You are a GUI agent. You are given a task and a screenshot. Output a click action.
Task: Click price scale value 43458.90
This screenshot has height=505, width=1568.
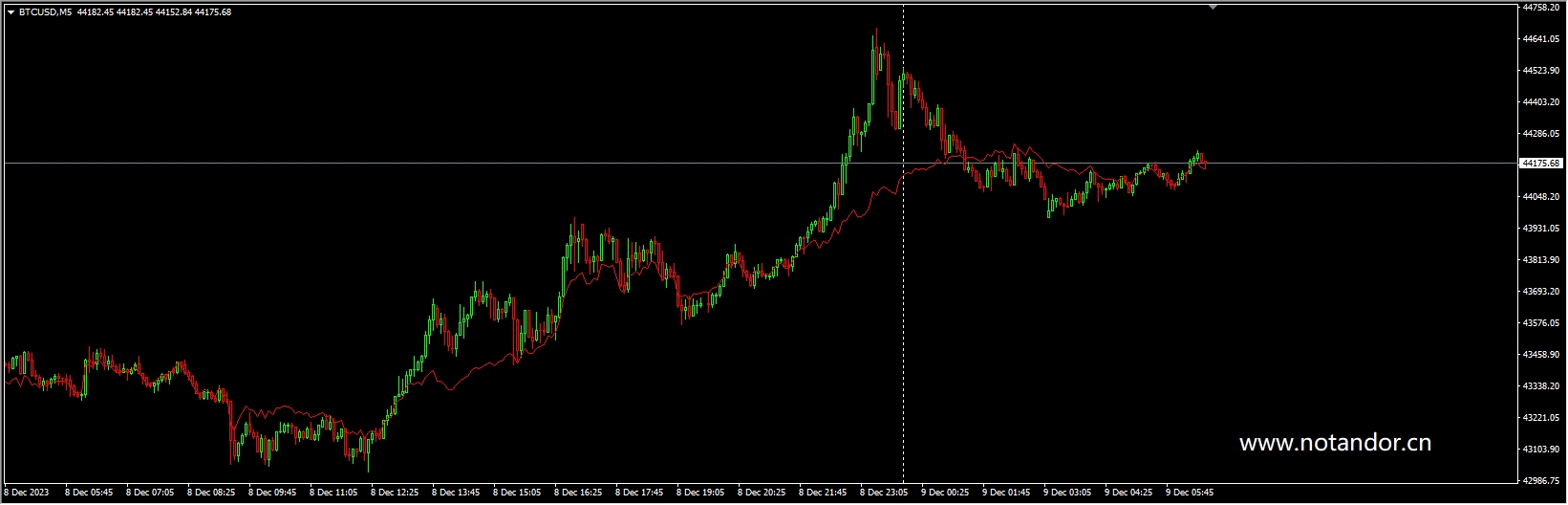1540,355
